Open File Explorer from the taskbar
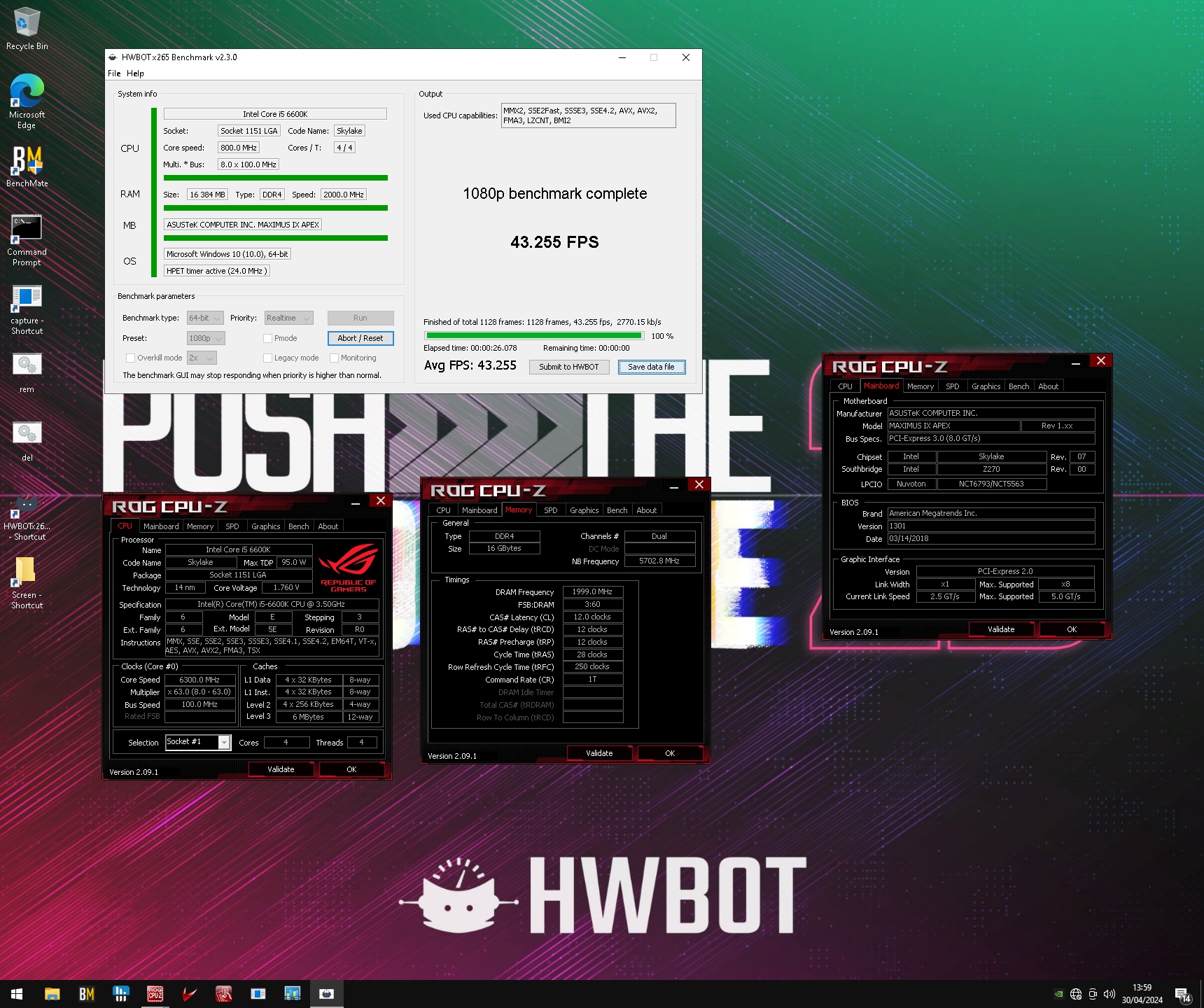Image resolution: width=1204 pixels, height=1008 pixels. (52, 994)
